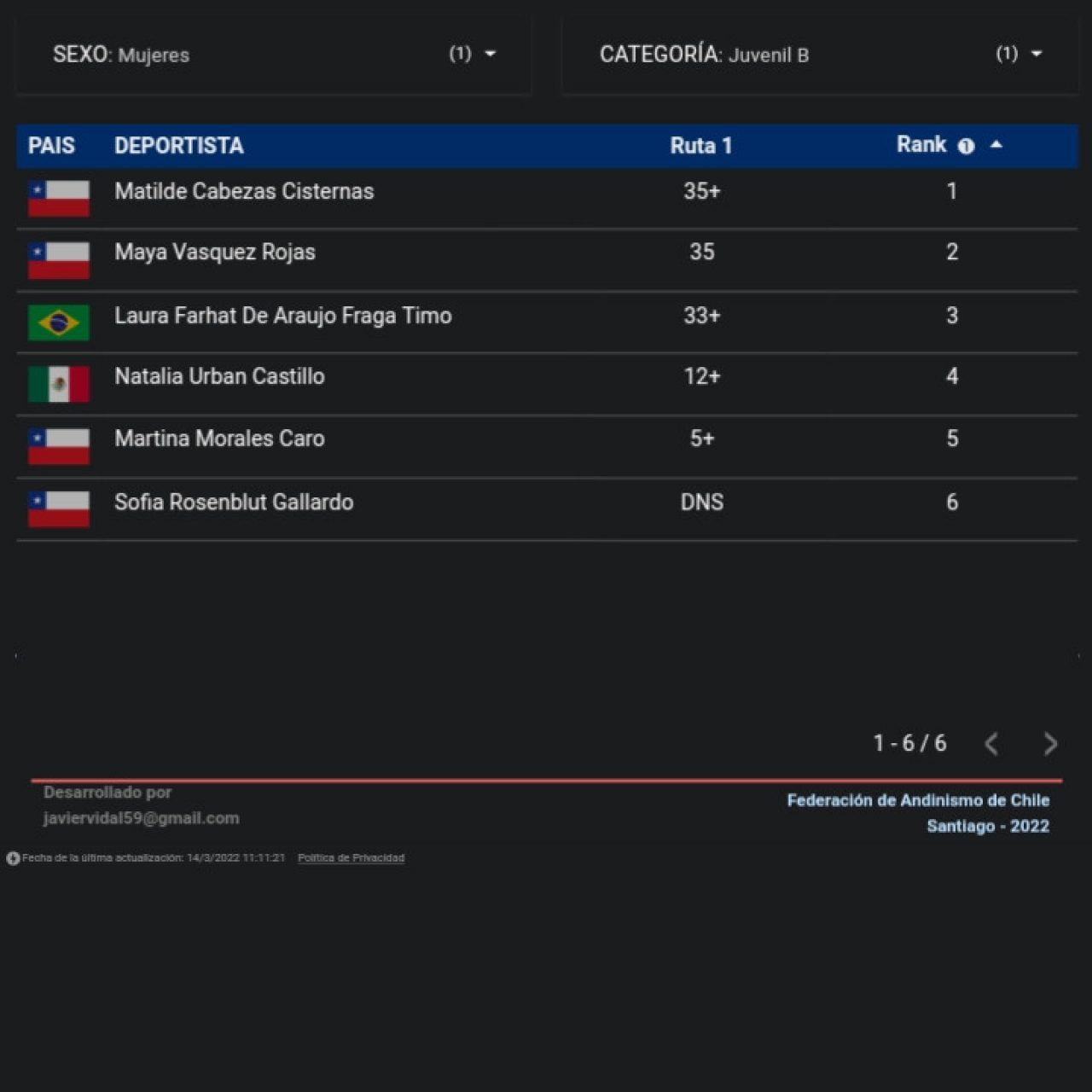The image size is (1092, 1092).
Task: Go to the previous results page
Action: (x=991, y=744)
